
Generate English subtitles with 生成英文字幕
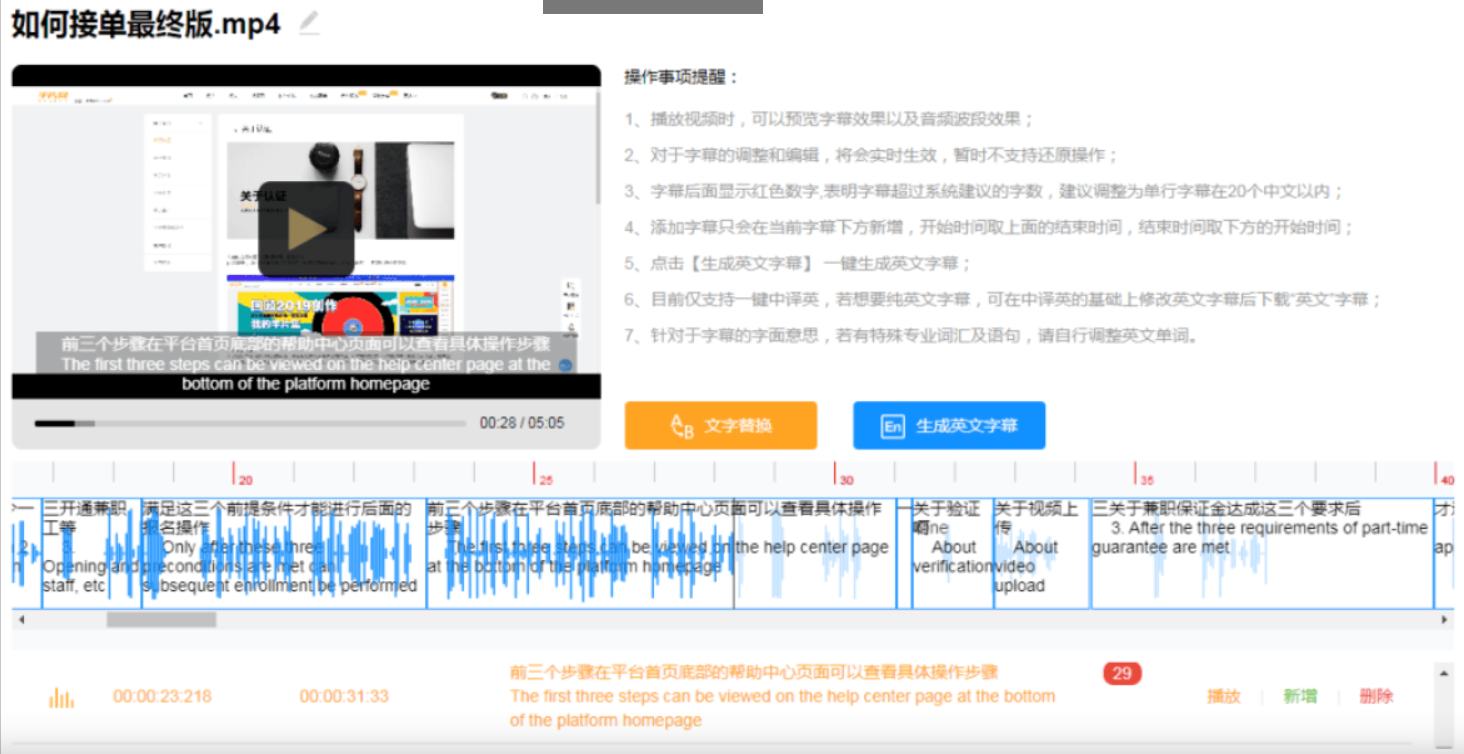(x=948, y=425)
